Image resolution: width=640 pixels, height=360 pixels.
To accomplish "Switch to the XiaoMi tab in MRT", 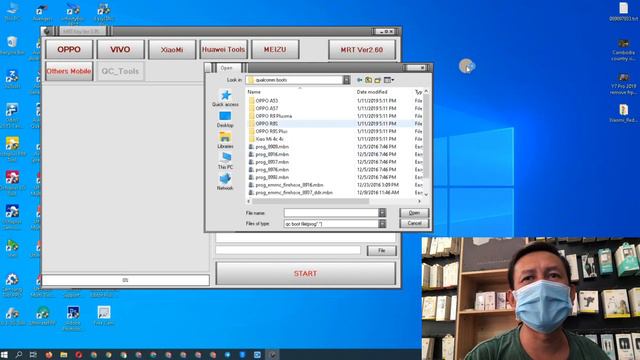I will [172, 49].
